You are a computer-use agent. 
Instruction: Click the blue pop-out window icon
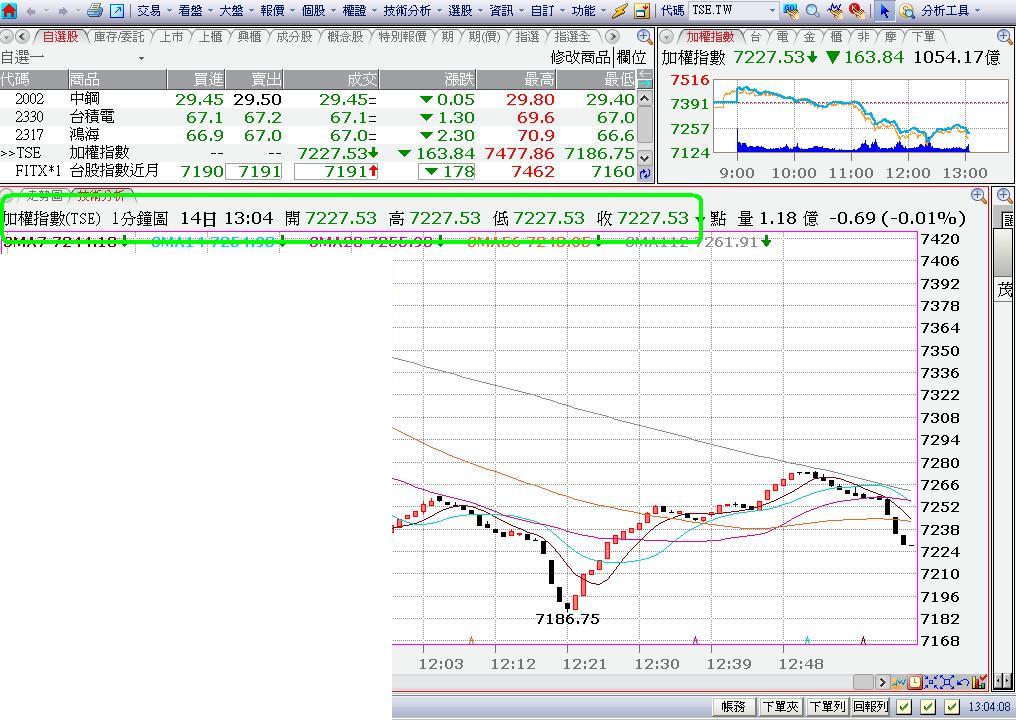(117, 10)
